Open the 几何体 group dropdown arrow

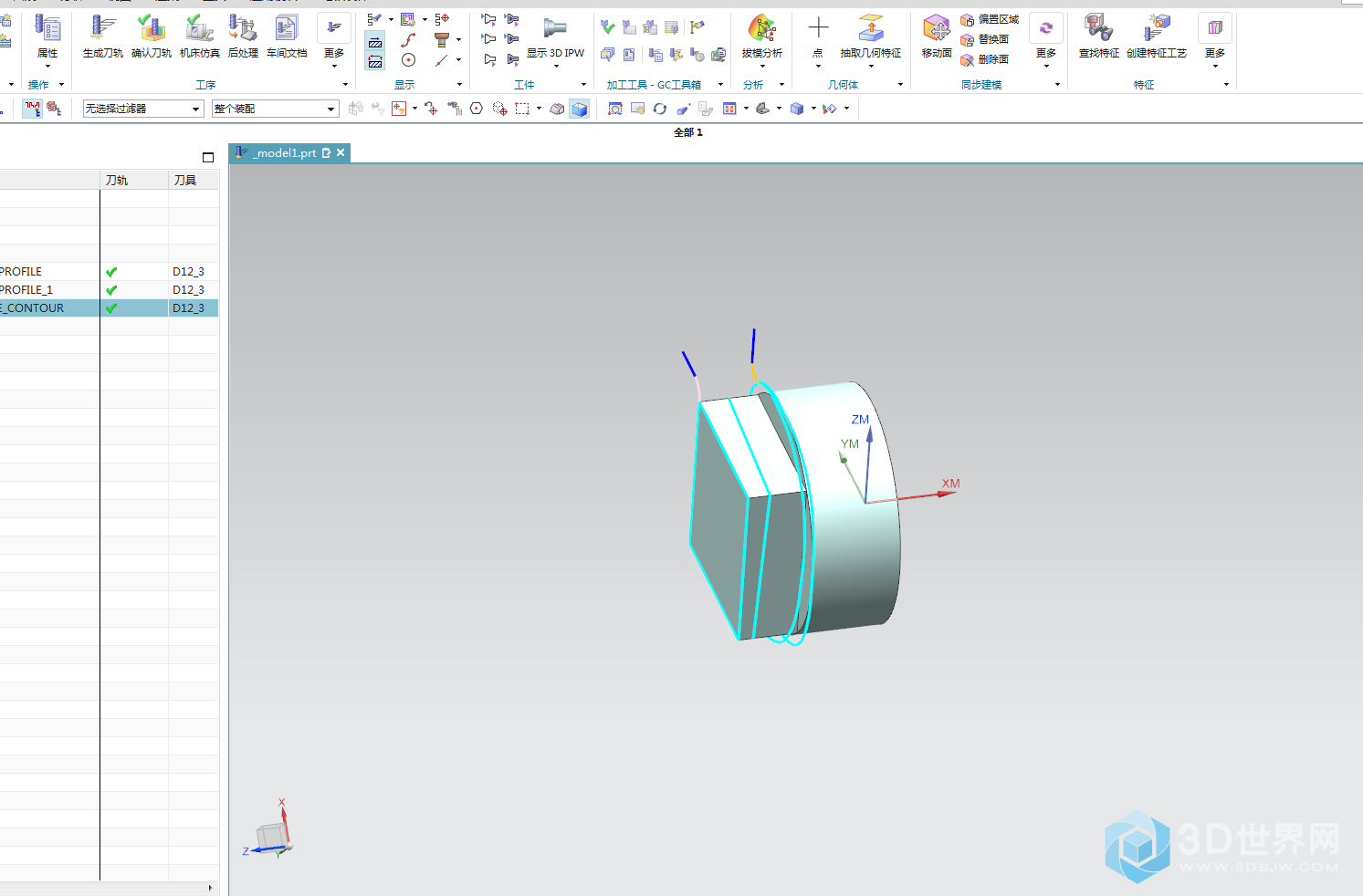tap(900, 85)
